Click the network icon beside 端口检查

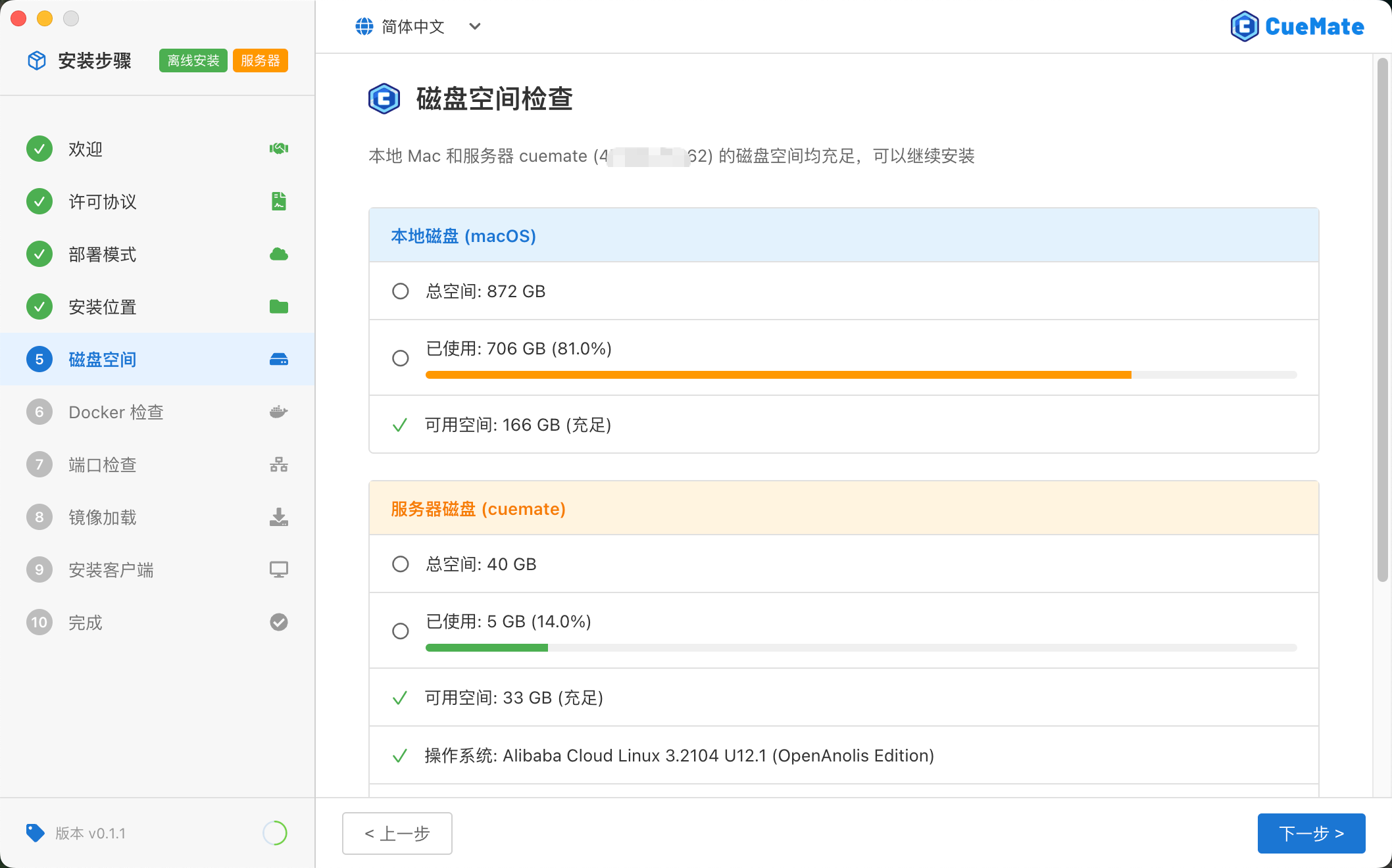(278, 464)
